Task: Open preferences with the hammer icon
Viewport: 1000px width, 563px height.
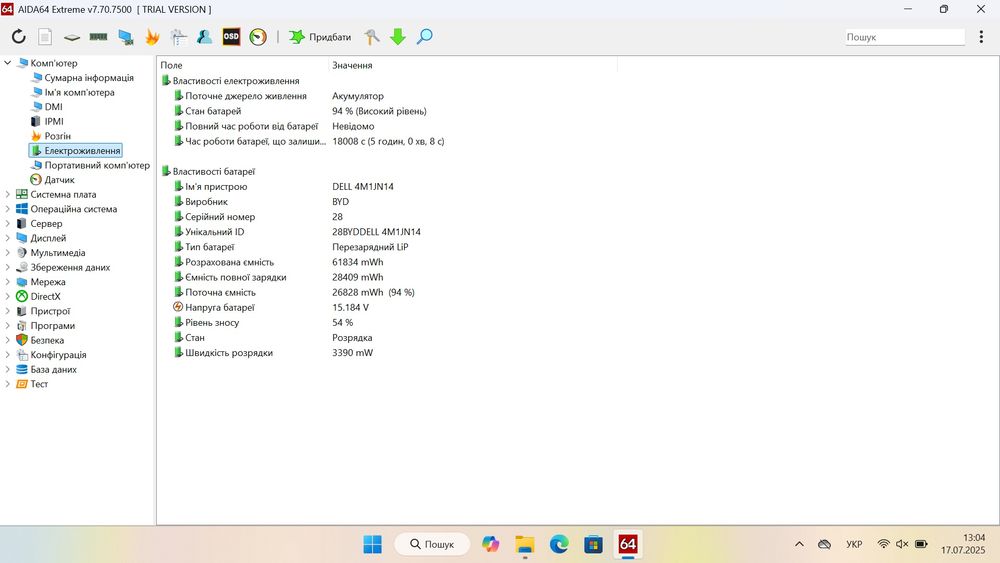Action: pos(372,37)
